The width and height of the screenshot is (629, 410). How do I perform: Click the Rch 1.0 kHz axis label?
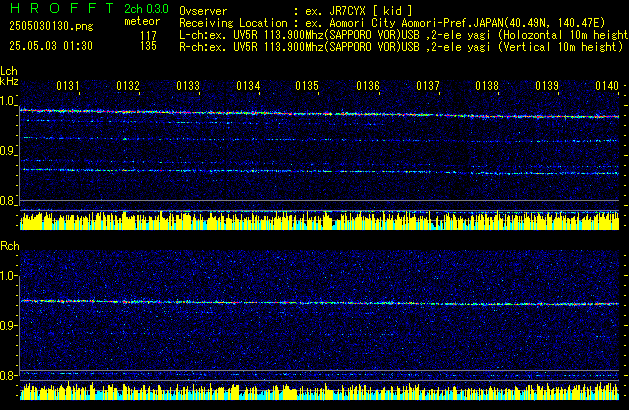coord(8,276)
